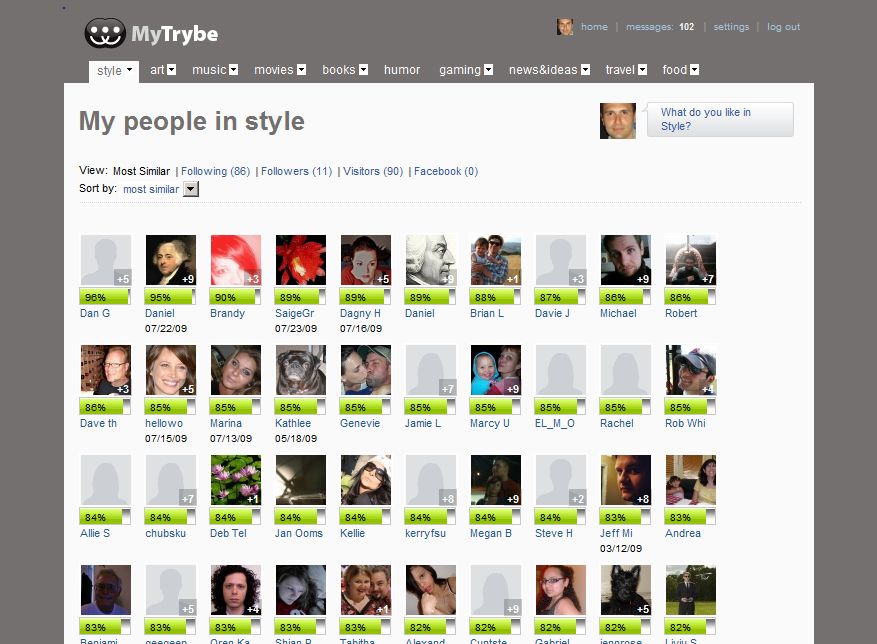The image size is (877, 644).
Task: View Visitors (90) list
Action: [373, 171]
